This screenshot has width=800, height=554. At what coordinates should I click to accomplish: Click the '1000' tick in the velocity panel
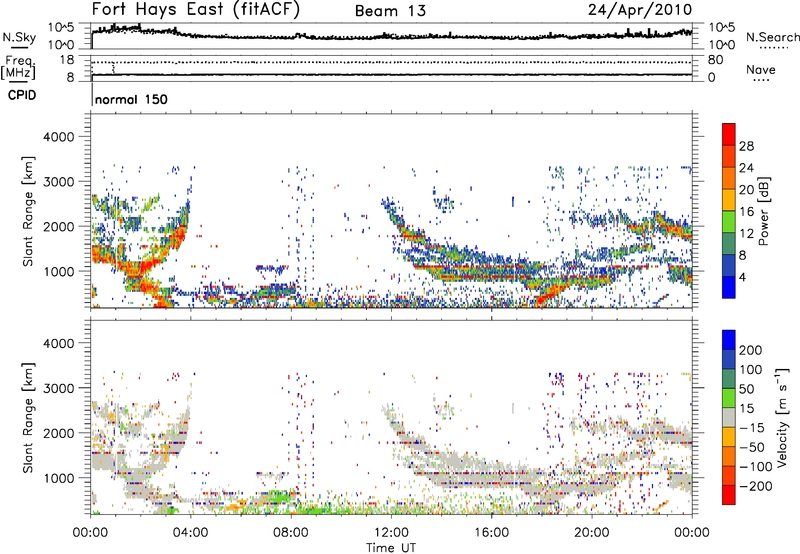[x=58, y=478]
